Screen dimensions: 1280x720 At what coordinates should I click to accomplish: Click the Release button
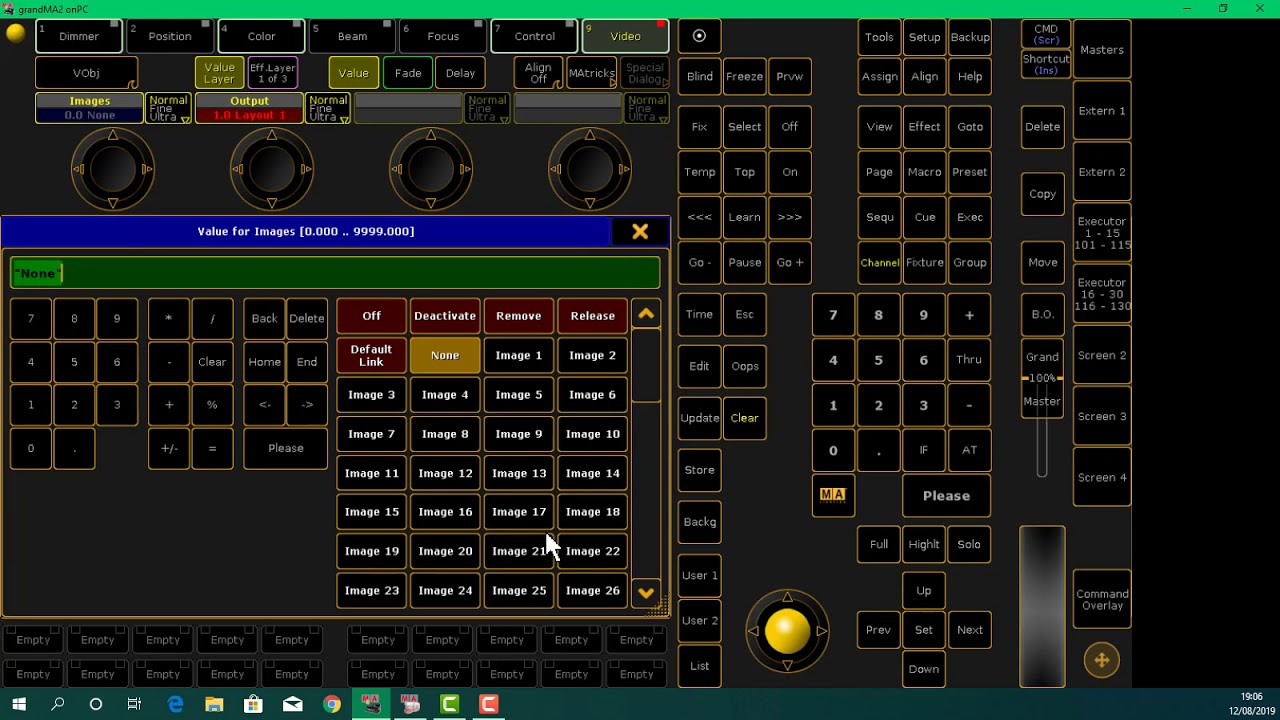[x=593, y=316]
